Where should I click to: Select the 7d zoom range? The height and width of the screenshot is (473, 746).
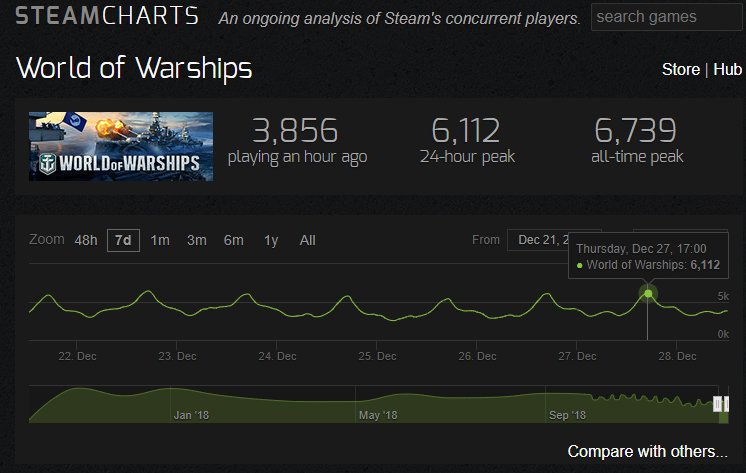pyautogui.click(x=123, y=241)
